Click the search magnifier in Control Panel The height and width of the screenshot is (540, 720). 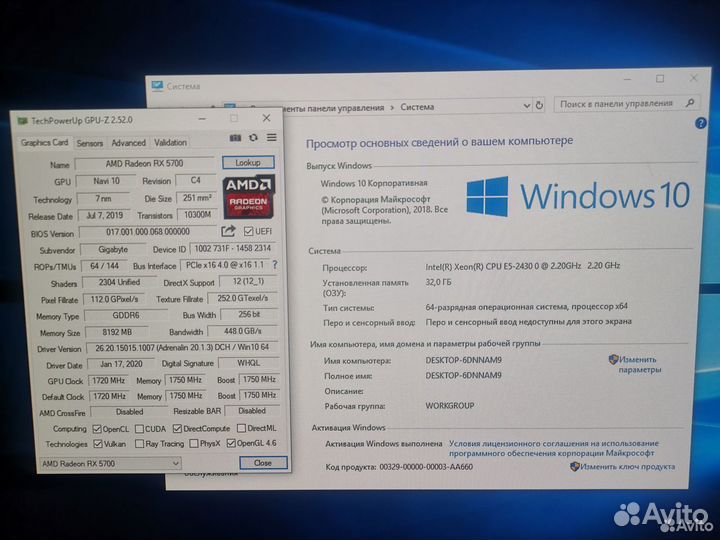coord(689,103)
